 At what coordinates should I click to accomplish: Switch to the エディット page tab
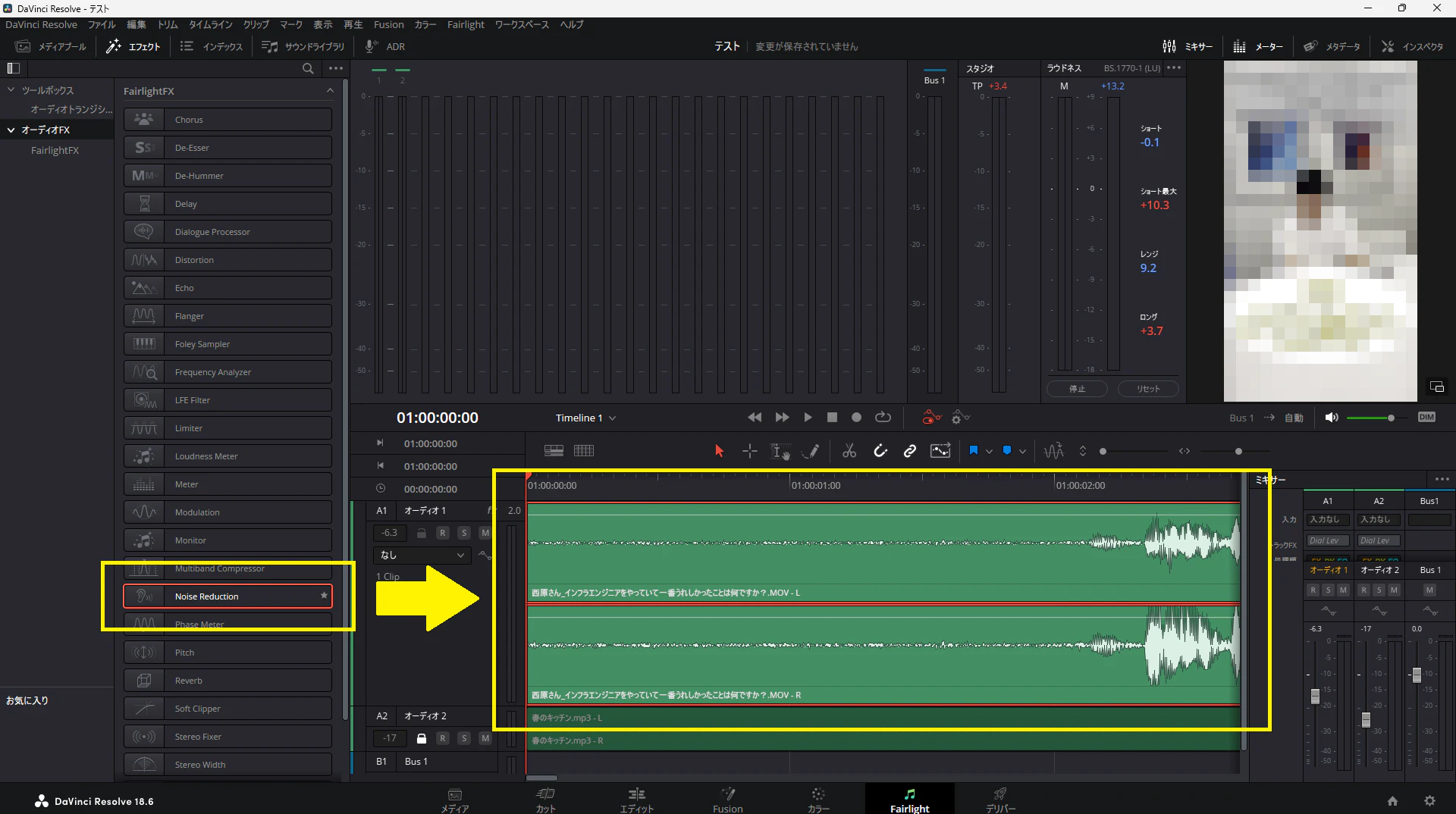[x=636, y=800]
